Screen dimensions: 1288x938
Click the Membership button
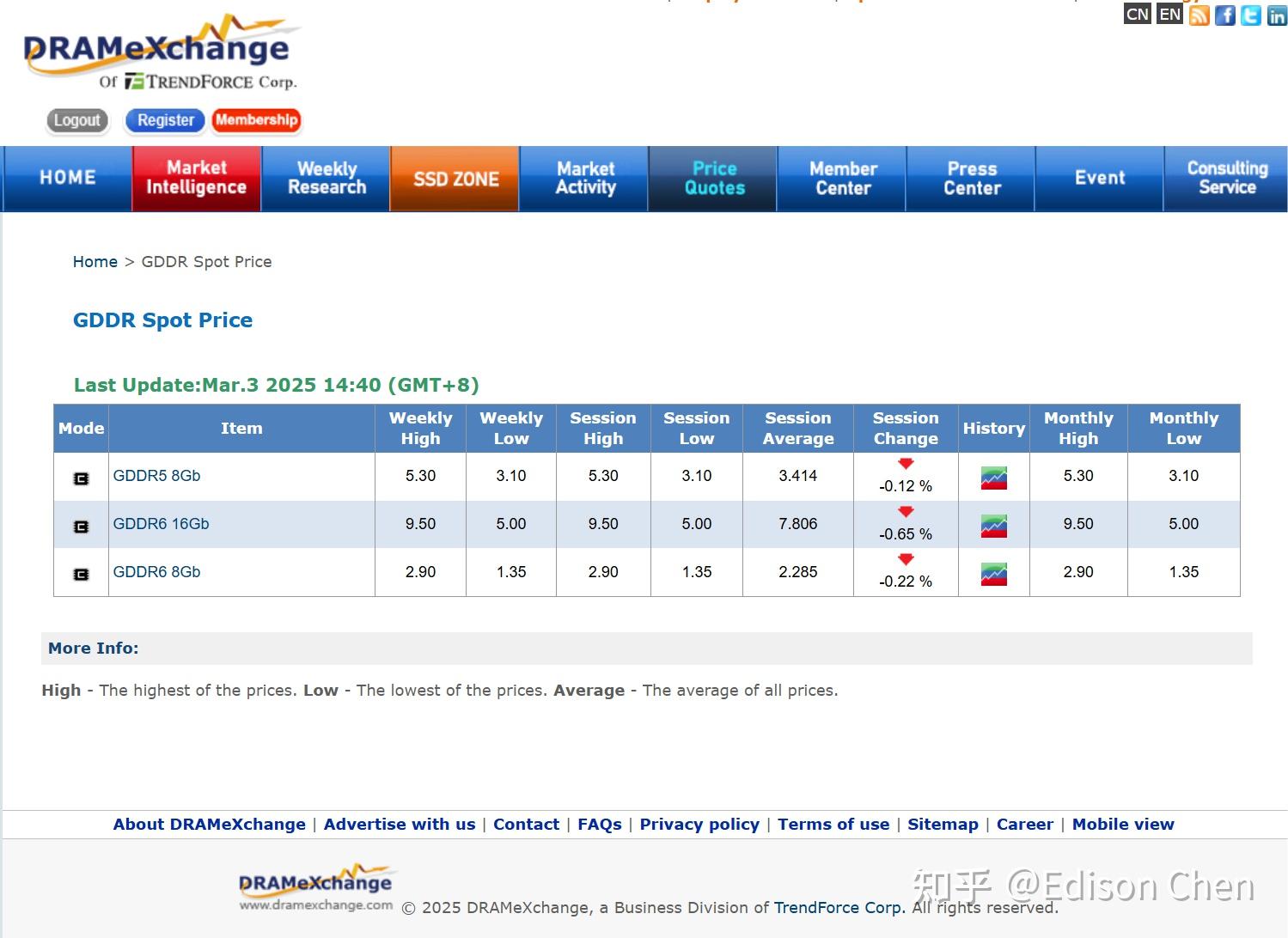256,120
